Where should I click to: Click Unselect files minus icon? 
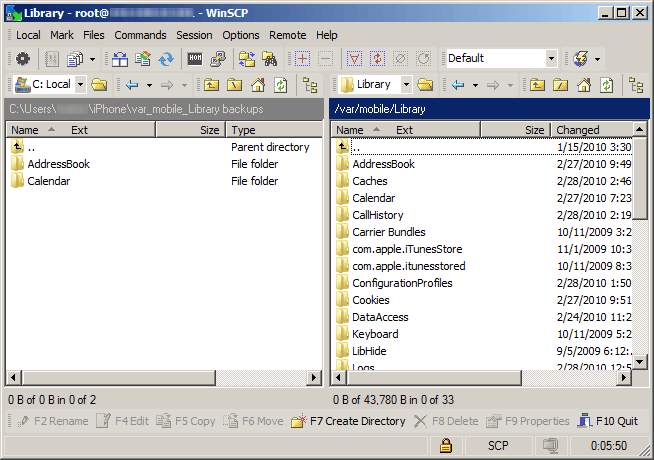(x=325, y=59)
